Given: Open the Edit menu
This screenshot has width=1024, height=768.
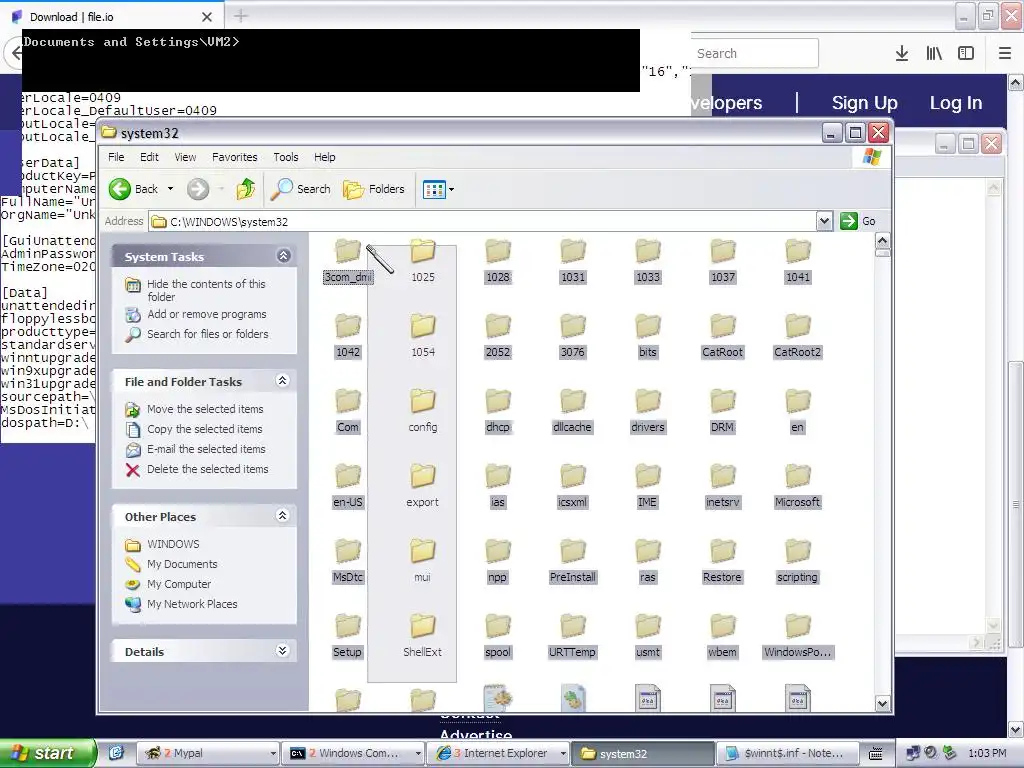Looking at the screenshot, I should [149, 157].
